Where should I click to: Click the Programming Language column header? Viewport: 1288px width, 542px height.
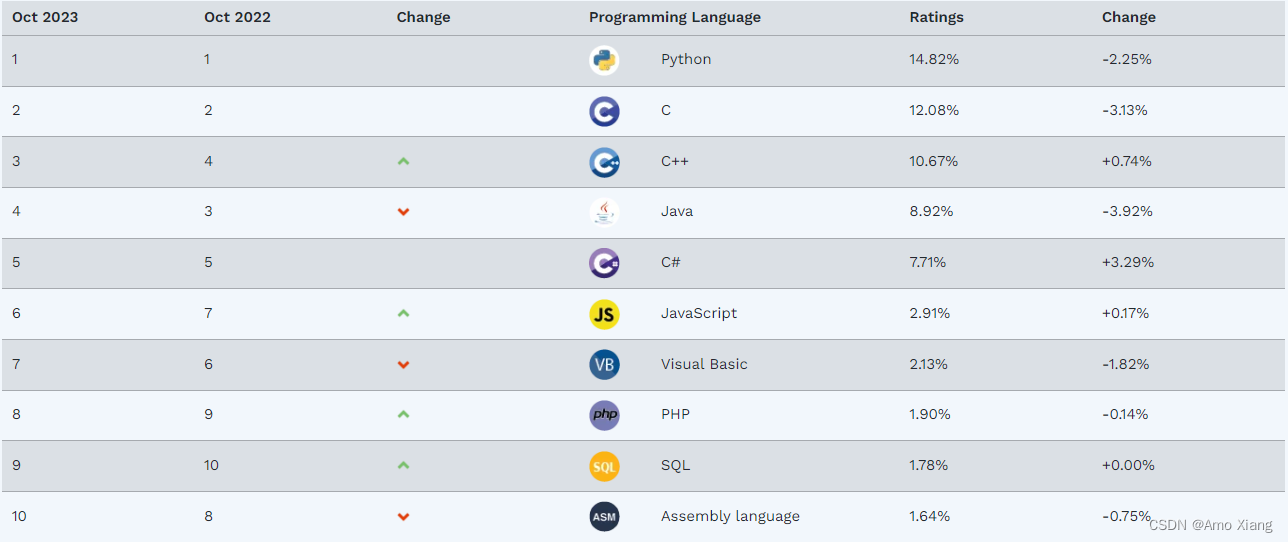click(x=674, y=17)
